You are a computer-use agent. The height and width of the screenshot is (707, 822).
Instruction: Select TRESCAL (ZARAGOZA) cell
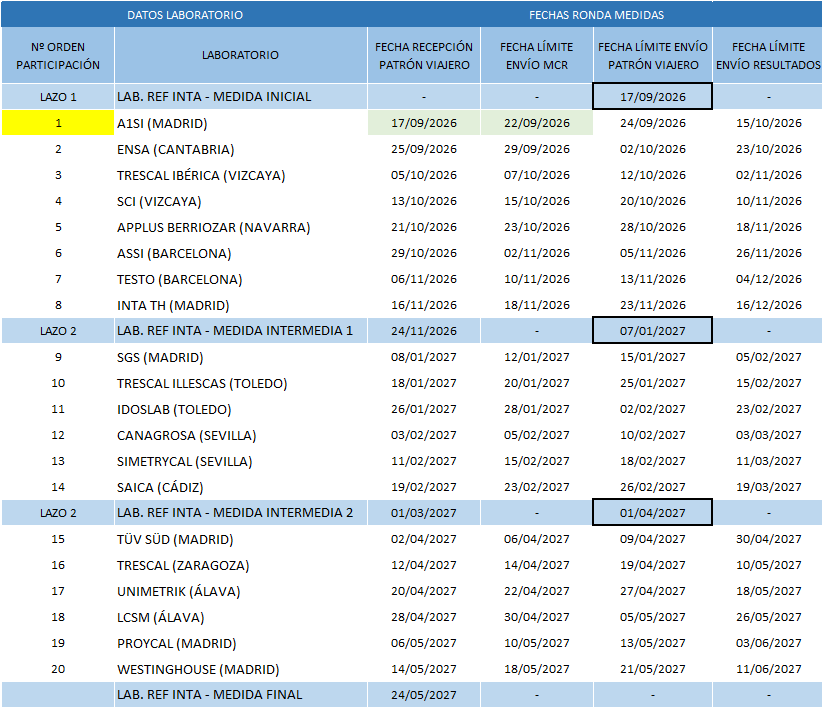pos(241,565)
